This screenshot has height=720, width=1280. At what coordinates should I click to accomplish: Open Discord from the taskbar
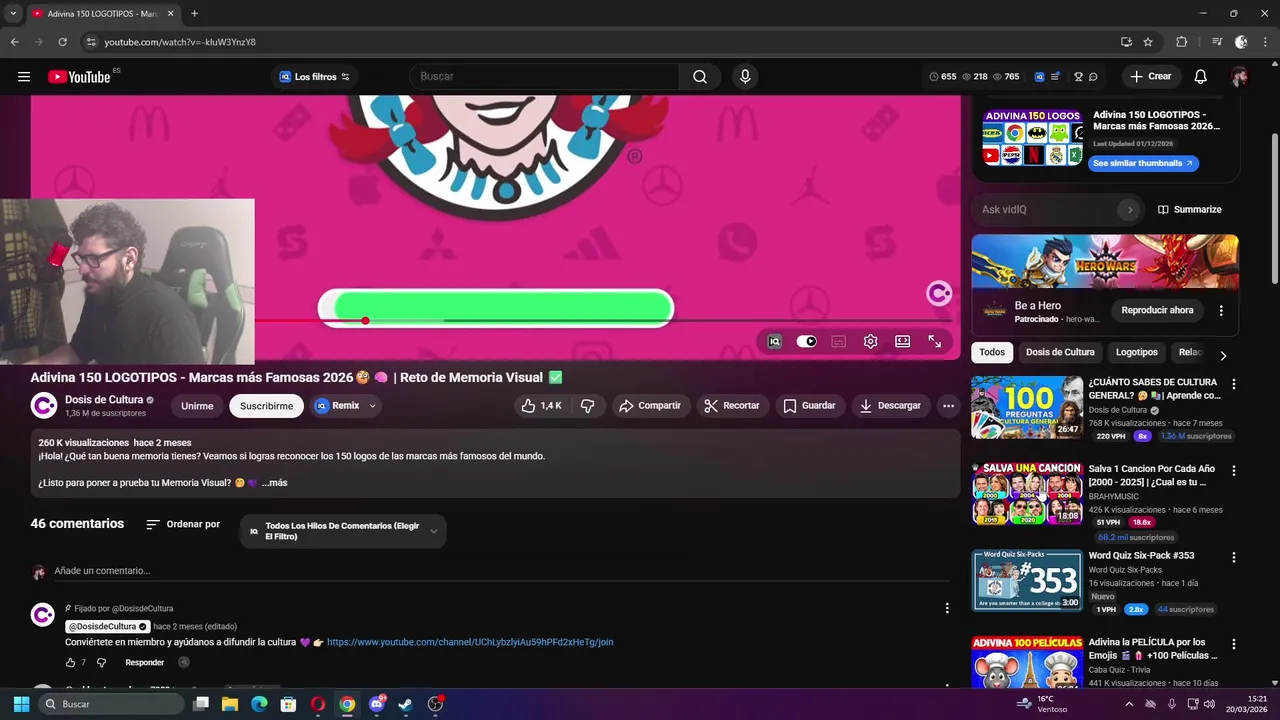(377, 704)
